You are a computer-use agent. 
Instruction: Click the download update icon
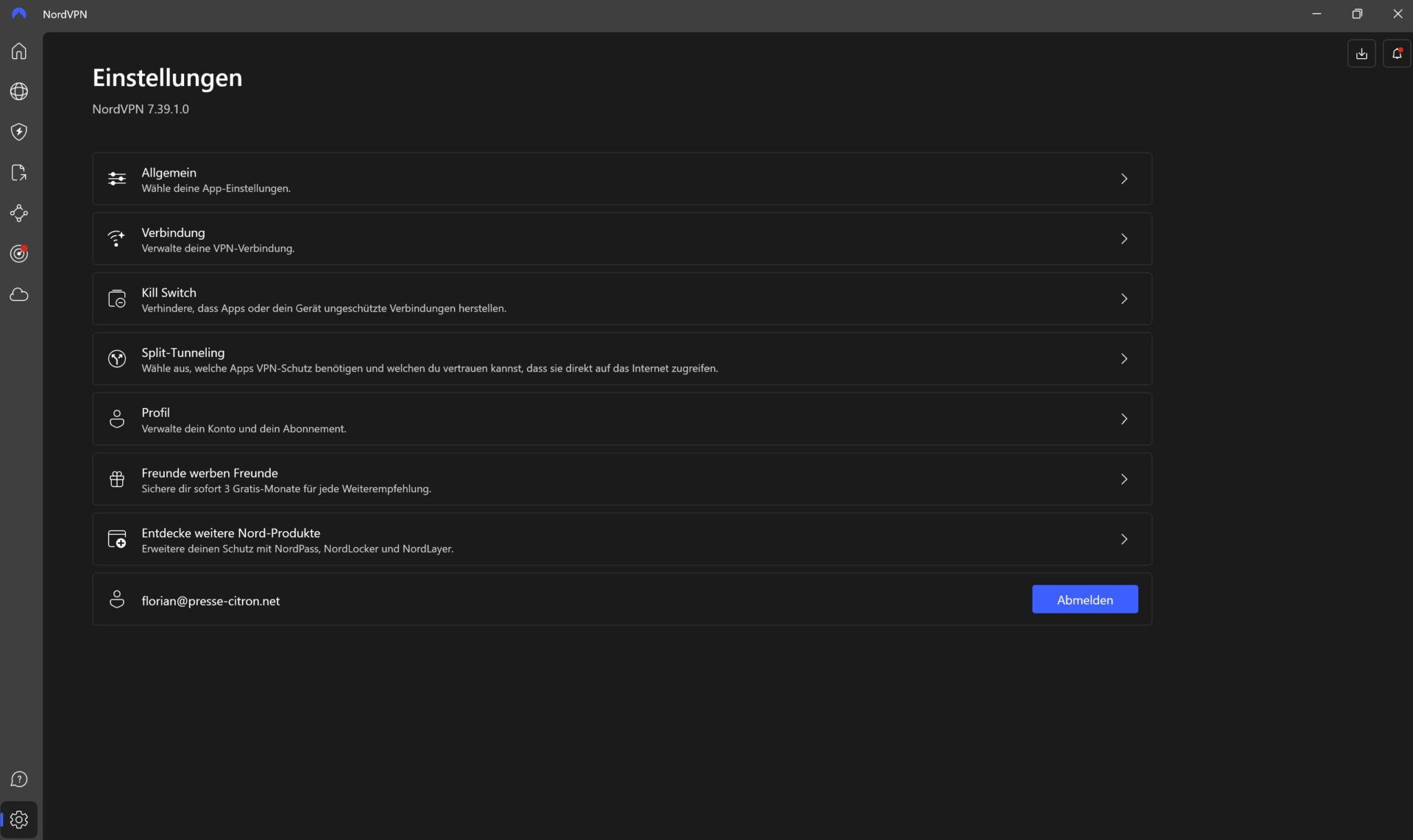coord(1361,54)
